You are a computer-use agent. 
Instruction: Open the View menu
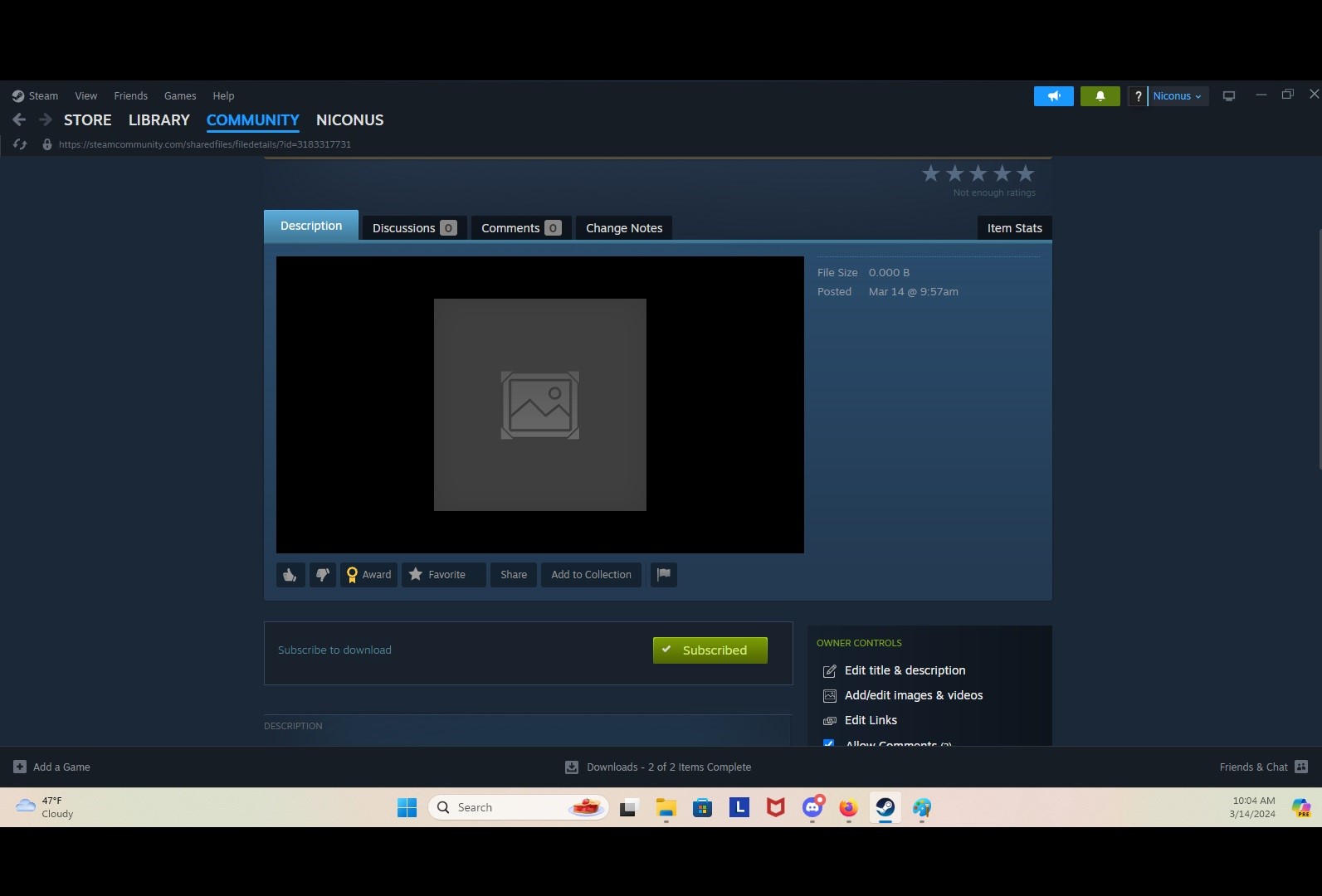[85, 96]
